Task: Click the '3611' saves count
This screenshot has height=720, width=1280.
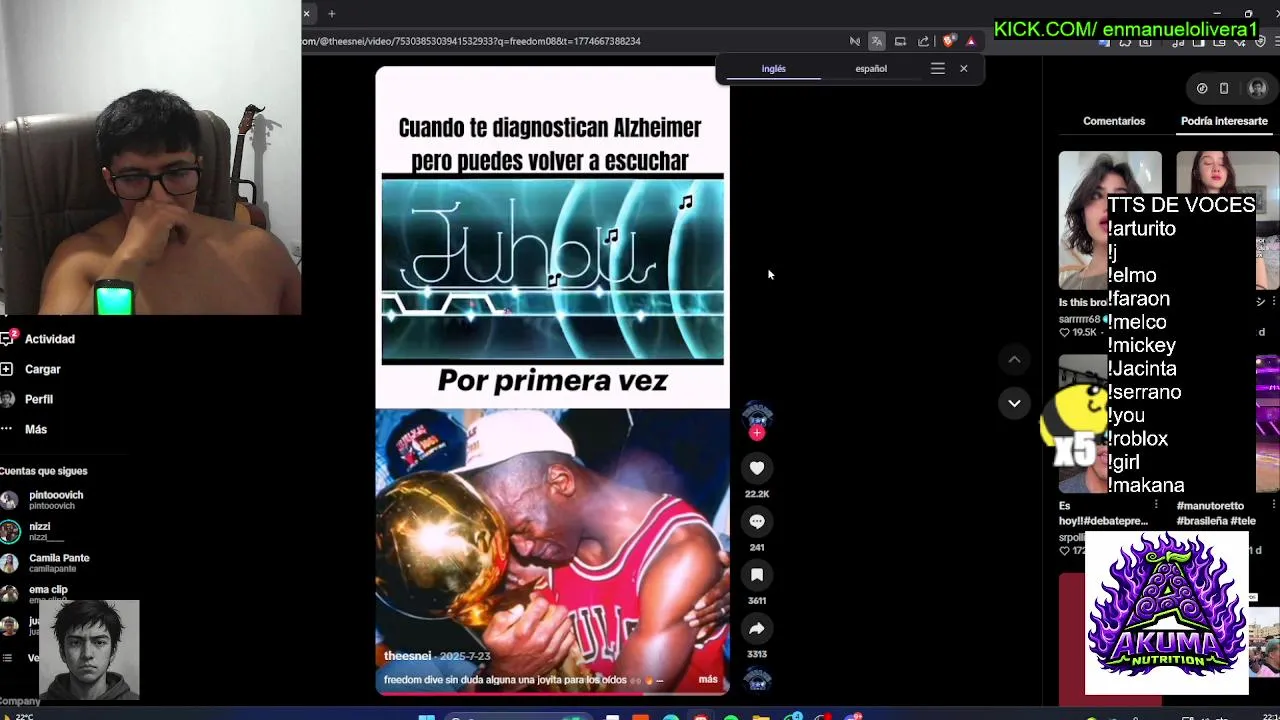Action: (x=757, y=601)
